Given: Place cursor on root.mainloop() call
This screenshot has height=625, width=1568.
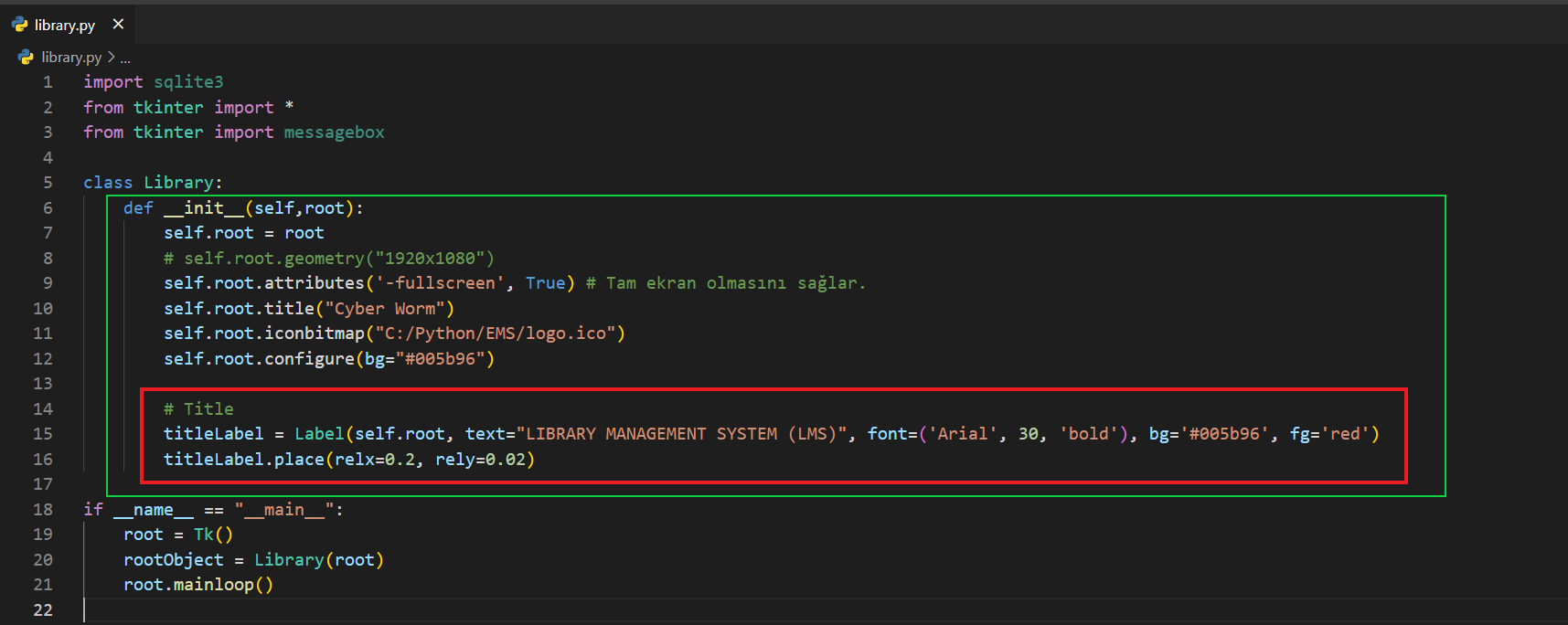Looking at the screenshot, I should pyautogui.click(x=197, y=585).
